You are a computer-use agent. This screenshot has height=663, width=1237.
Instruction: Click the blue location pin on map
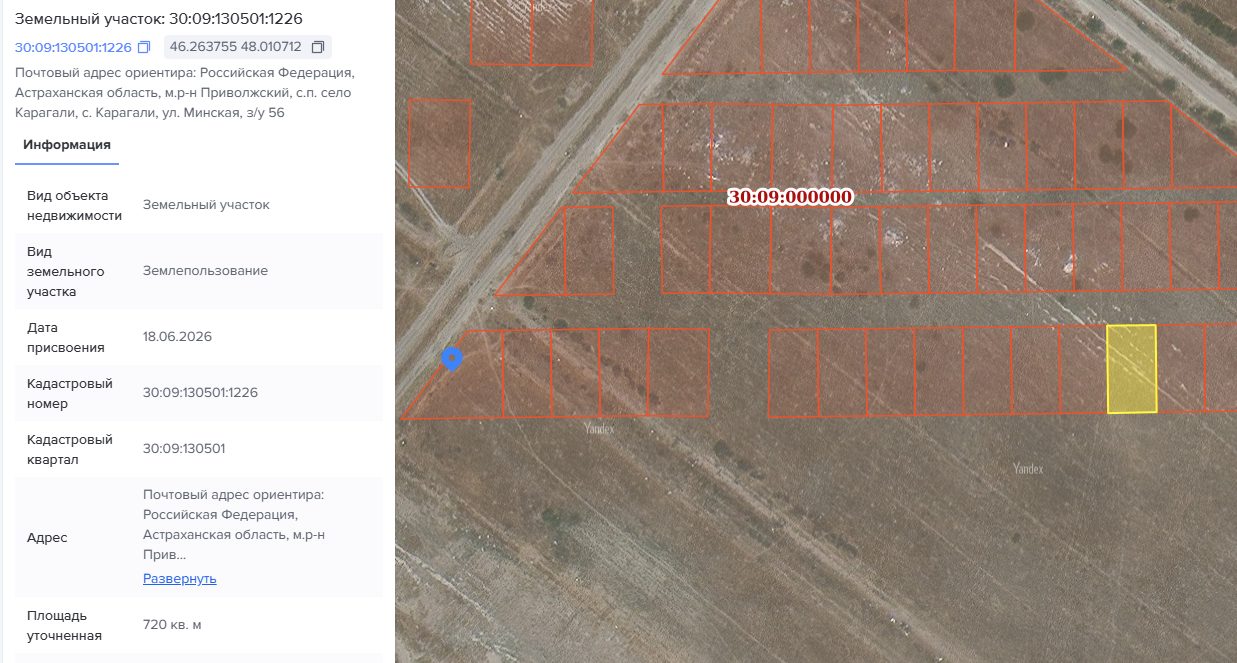pos(452,358)
